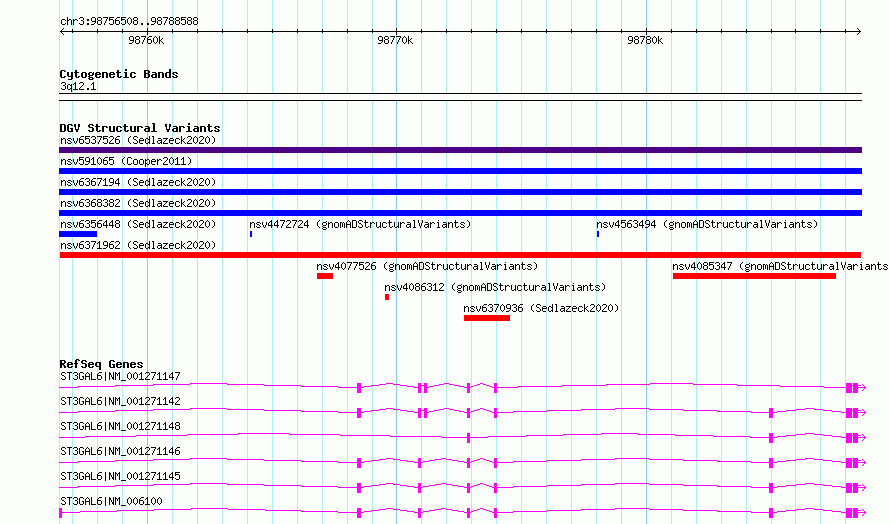This screenshot has height=524, width=890.
Task: Open the nsv6537526 (Sedlazeck2020) label
Action: (138, 140)
